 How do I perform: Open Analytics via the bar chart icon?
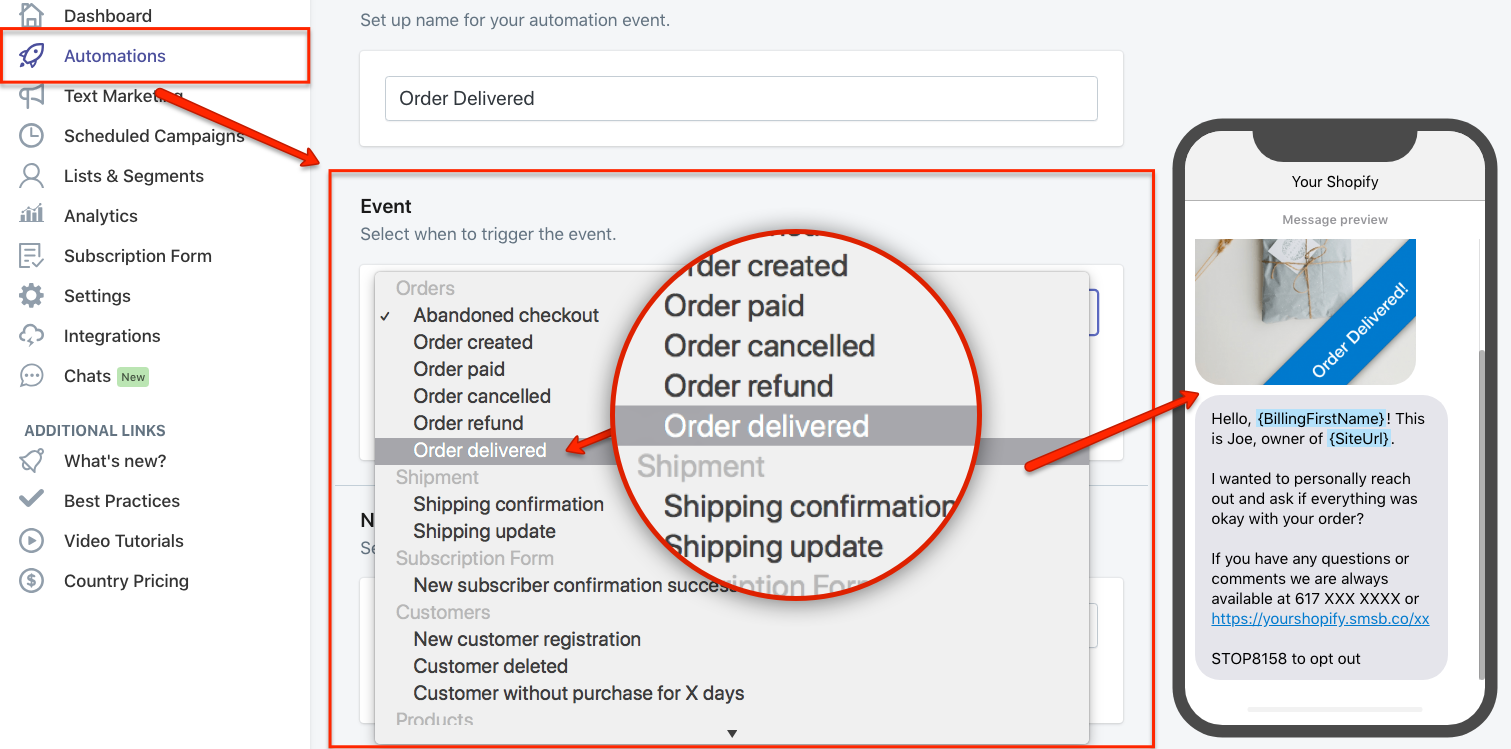pyautogui.click(x=33, y=215)
